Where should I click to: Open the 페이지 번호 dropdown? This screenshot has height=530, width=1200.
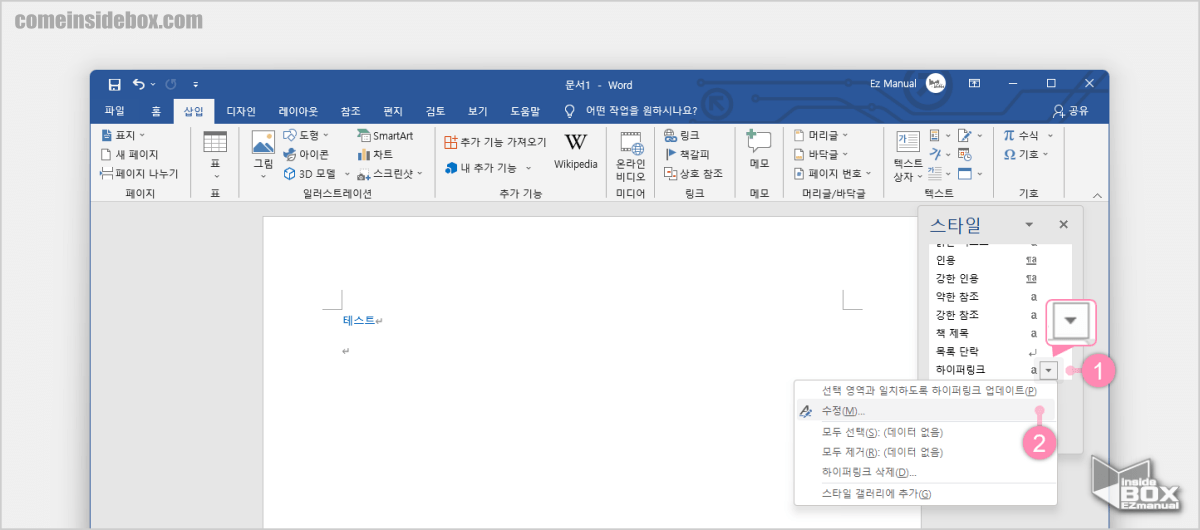[x=833, y=173]
